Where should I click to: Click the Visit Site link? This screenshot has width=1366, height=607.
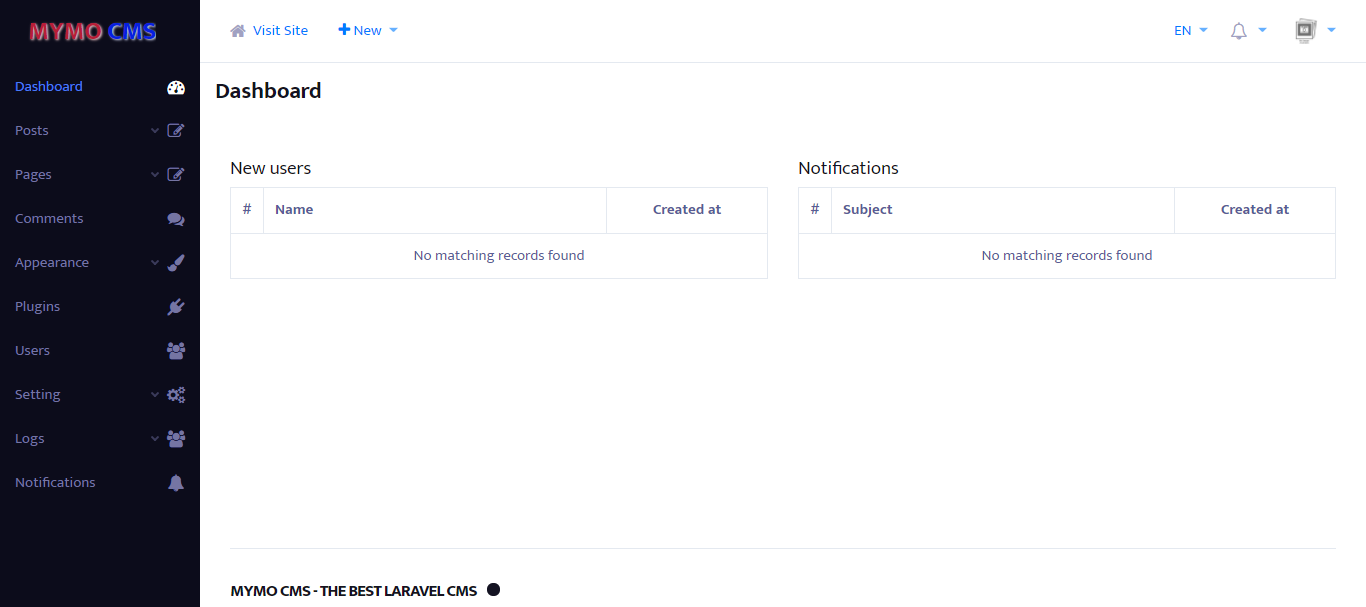[280, 31]
